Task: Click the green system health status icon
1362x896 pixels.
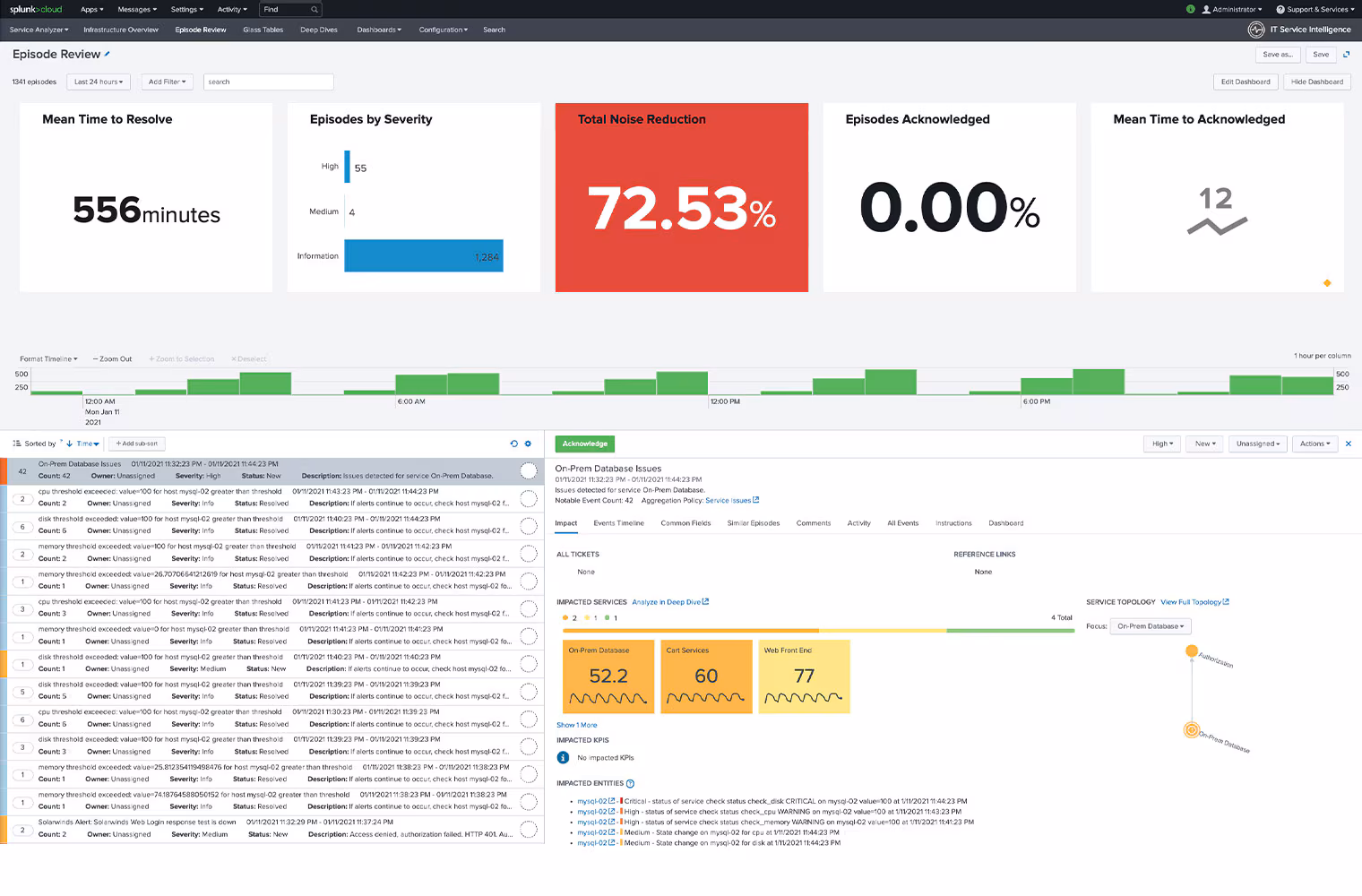Action: [1190, 9]
